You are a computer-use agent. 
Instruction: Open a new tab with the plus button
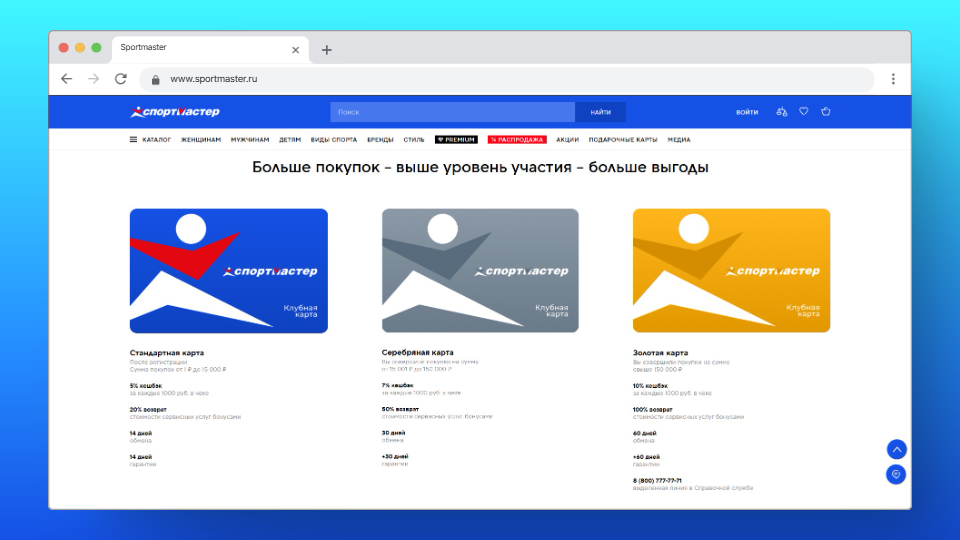click(x=326, y=50)
